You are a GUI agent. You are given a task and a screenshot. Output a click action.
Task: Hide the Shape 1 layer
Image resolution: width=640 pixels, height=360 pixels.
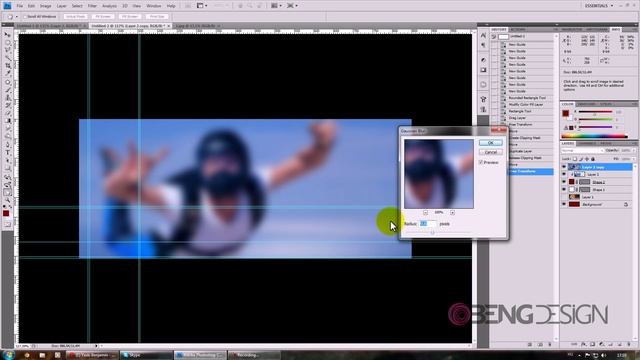[x=564, y=189]
